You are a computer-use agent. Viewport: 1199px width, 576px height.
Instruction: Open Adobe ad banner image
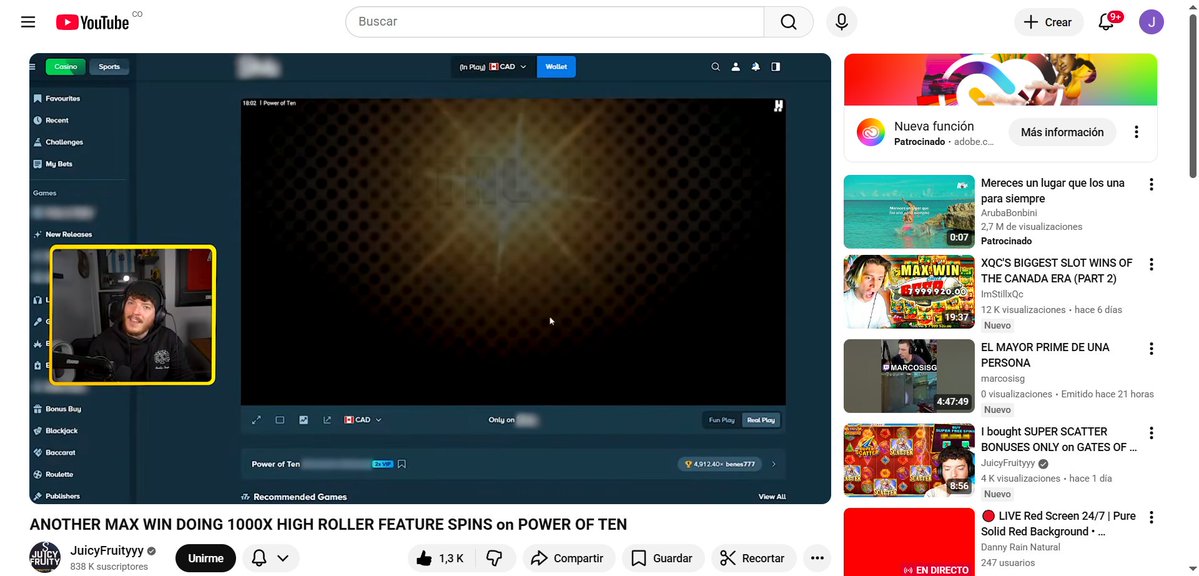click(1000, 80)
